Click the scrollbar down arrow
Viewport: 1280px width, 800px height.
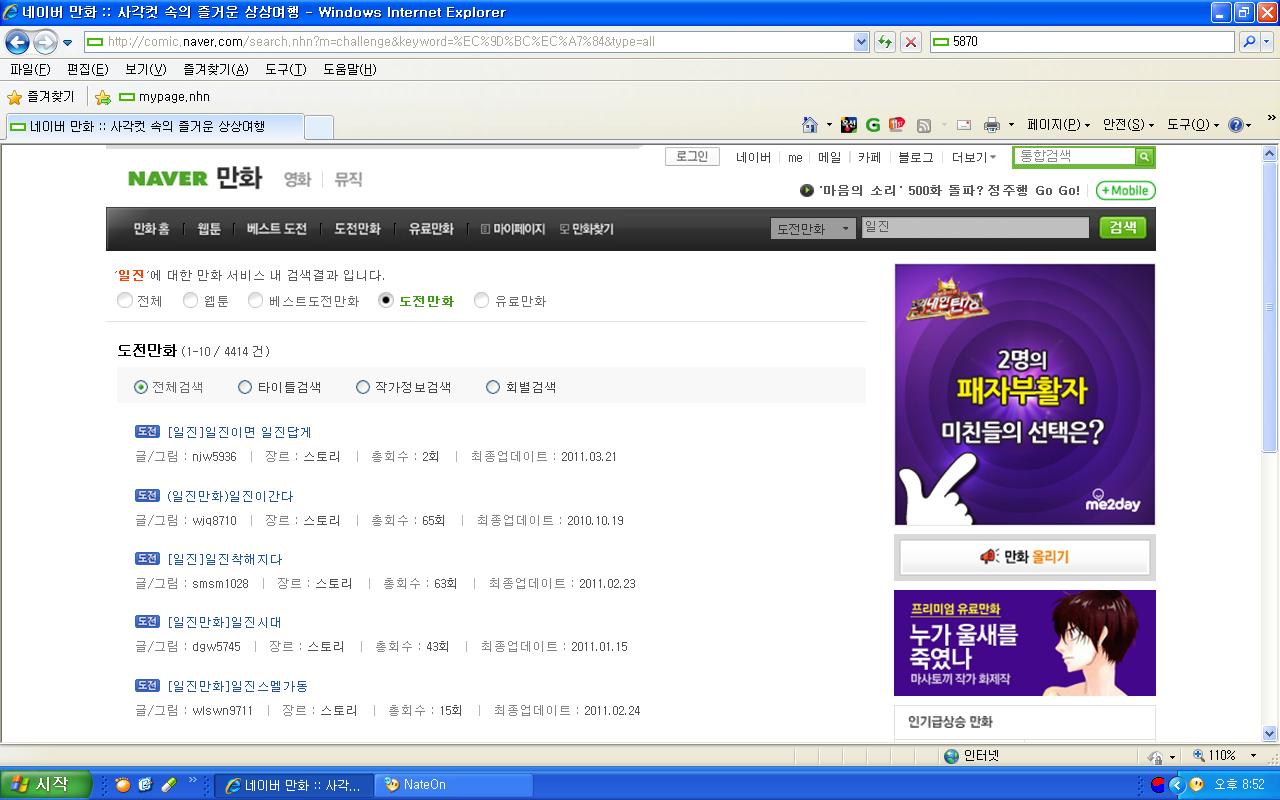[x=1270, y=733]
